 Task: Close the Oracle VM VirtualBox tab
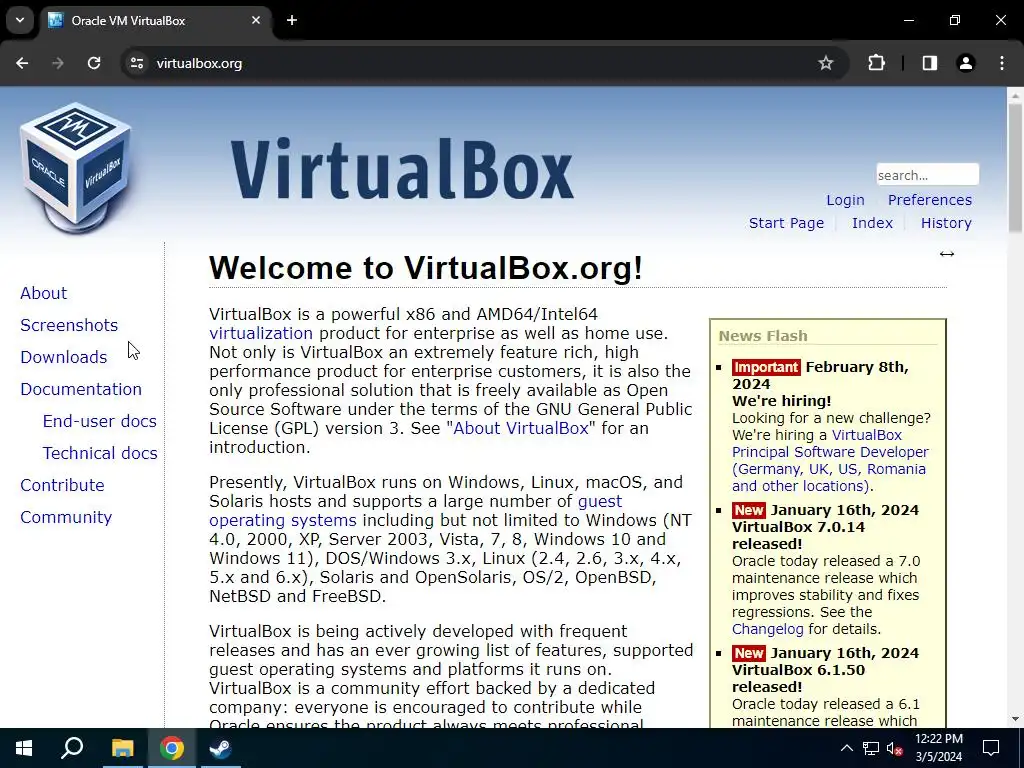point(255,20)
